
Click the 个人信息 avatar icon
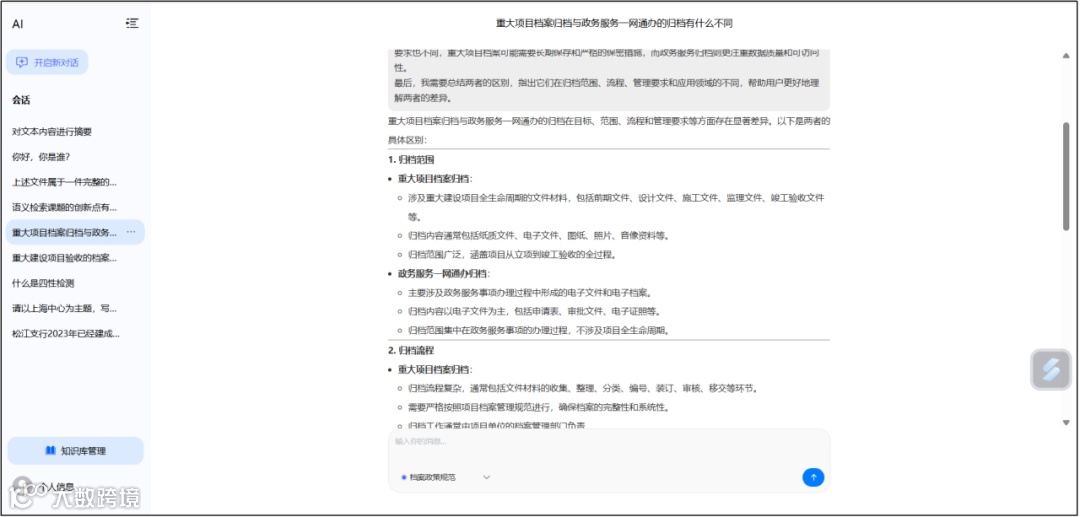coord(22,487)
